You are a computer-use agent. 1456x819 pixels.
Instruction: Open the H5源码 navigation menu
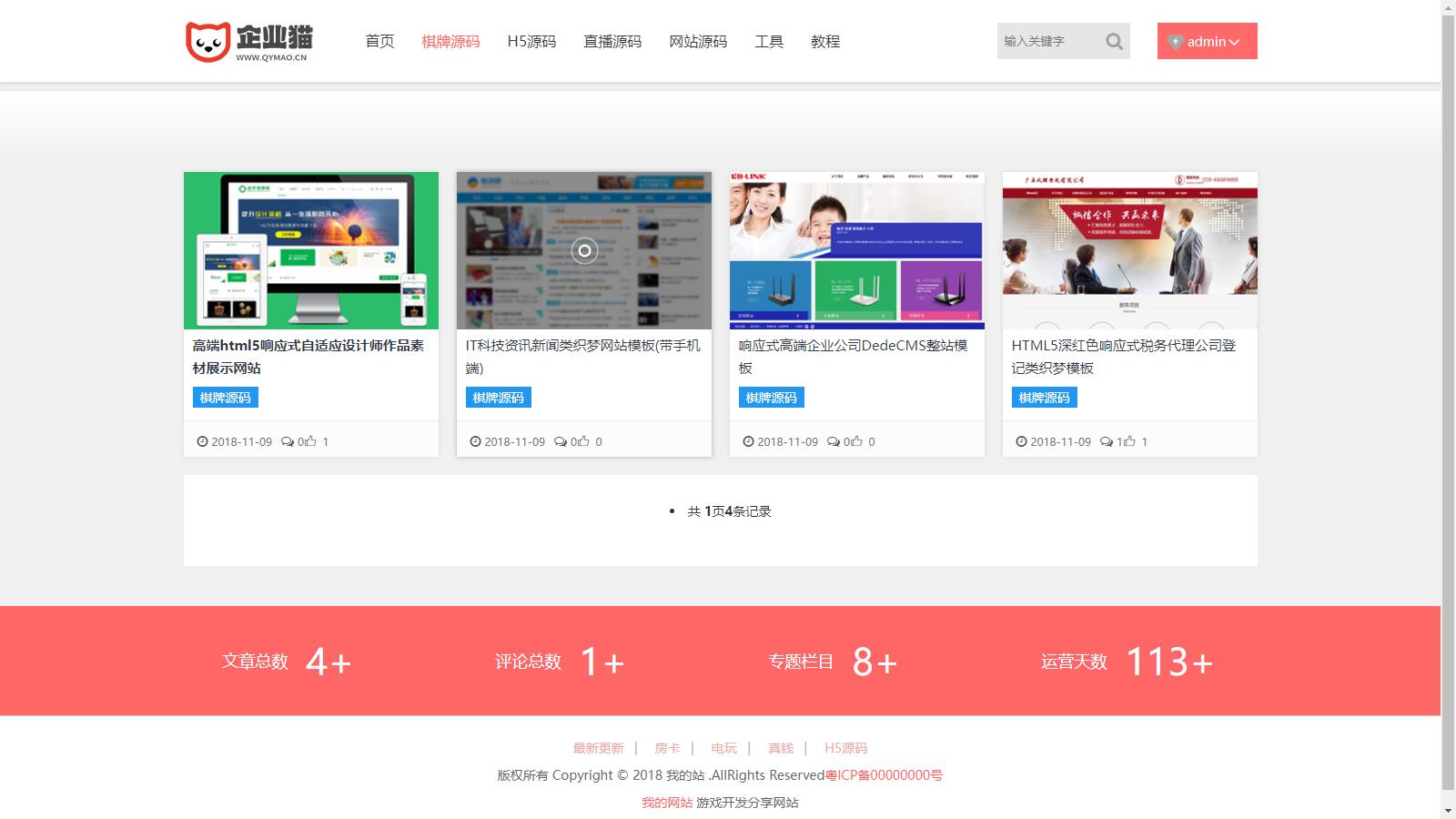click(531, 41)
